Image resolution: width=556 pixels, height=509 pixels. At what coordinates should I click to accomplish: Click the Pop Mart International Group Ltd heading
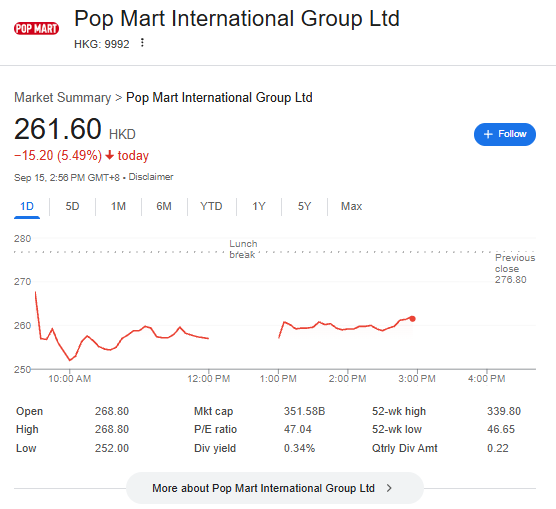(237, 18)
